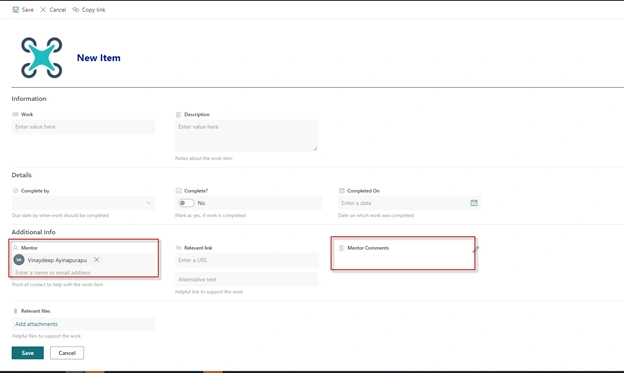Click the Completed On label calendar icon
The image size is (624, 373).
click(341, 191)
